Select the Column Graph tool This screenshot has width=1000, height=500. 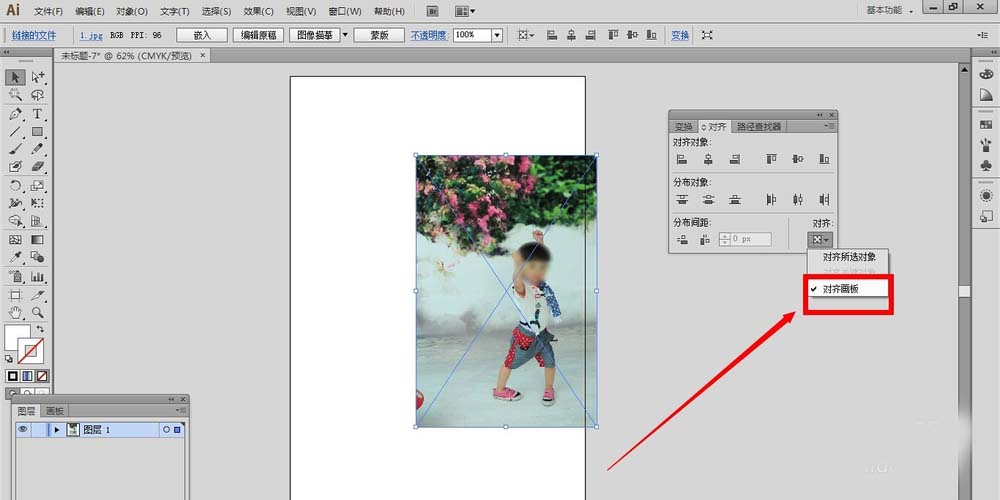38,277
